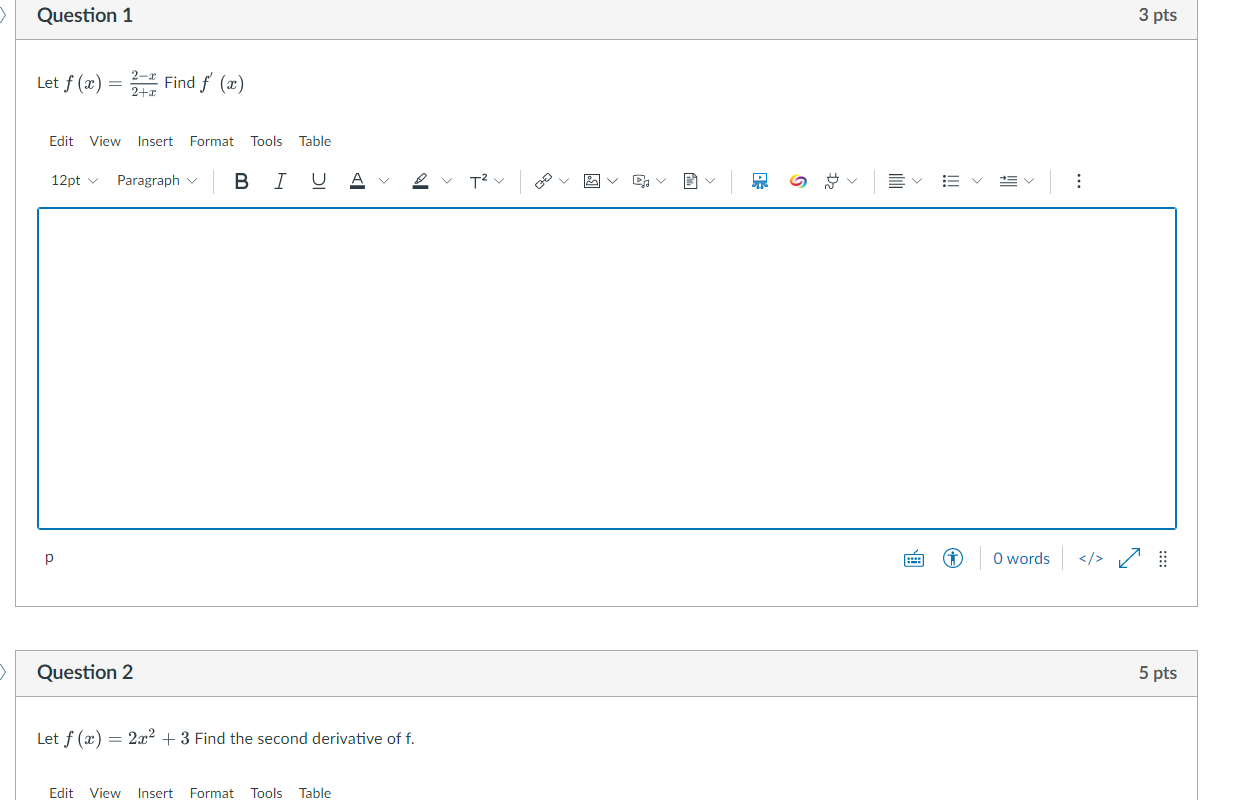
Task: Open the HTML code editor
Action: pos(1089,558)
